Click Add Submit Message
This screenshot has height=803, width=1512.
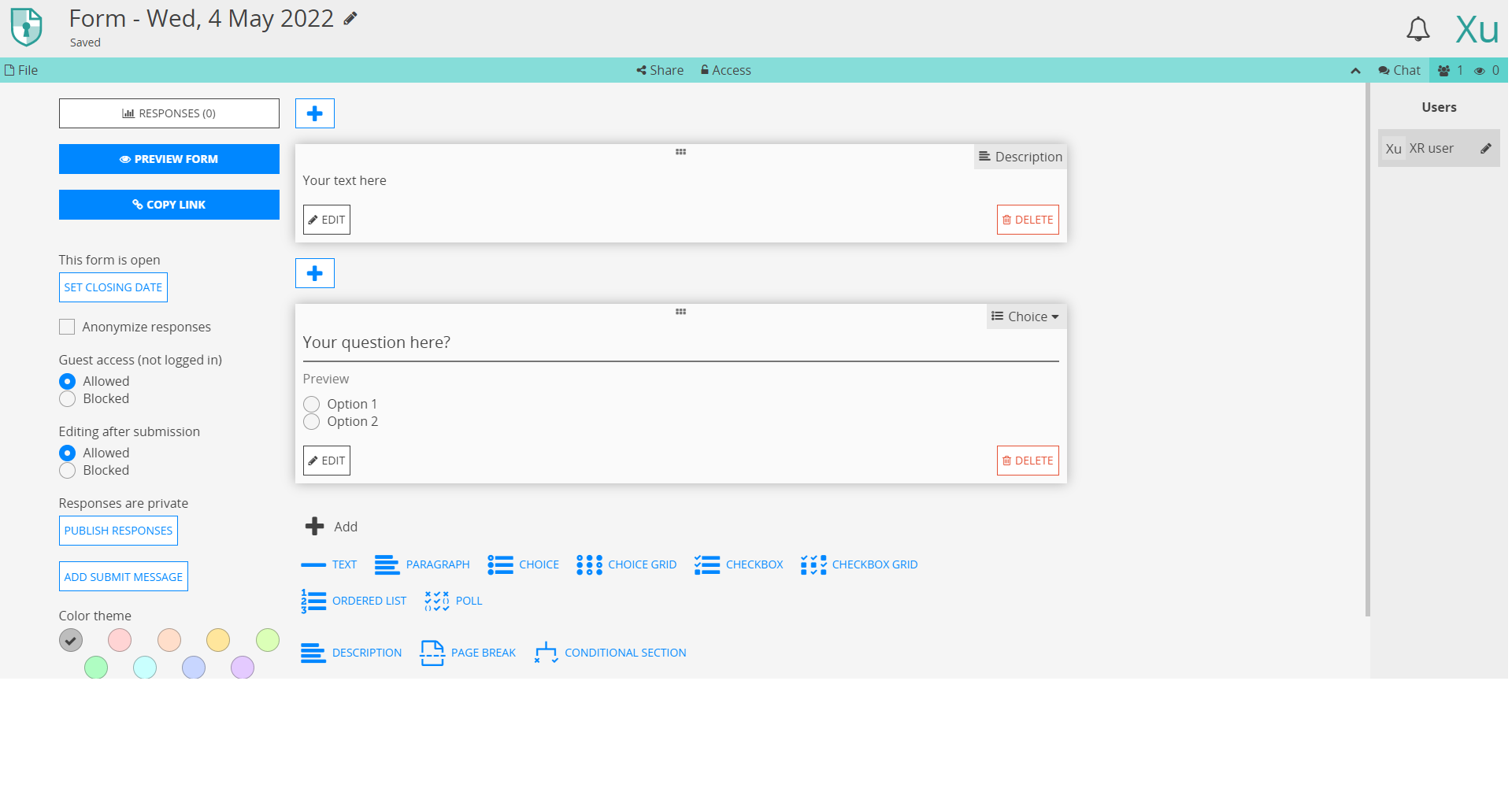point(124,576)
